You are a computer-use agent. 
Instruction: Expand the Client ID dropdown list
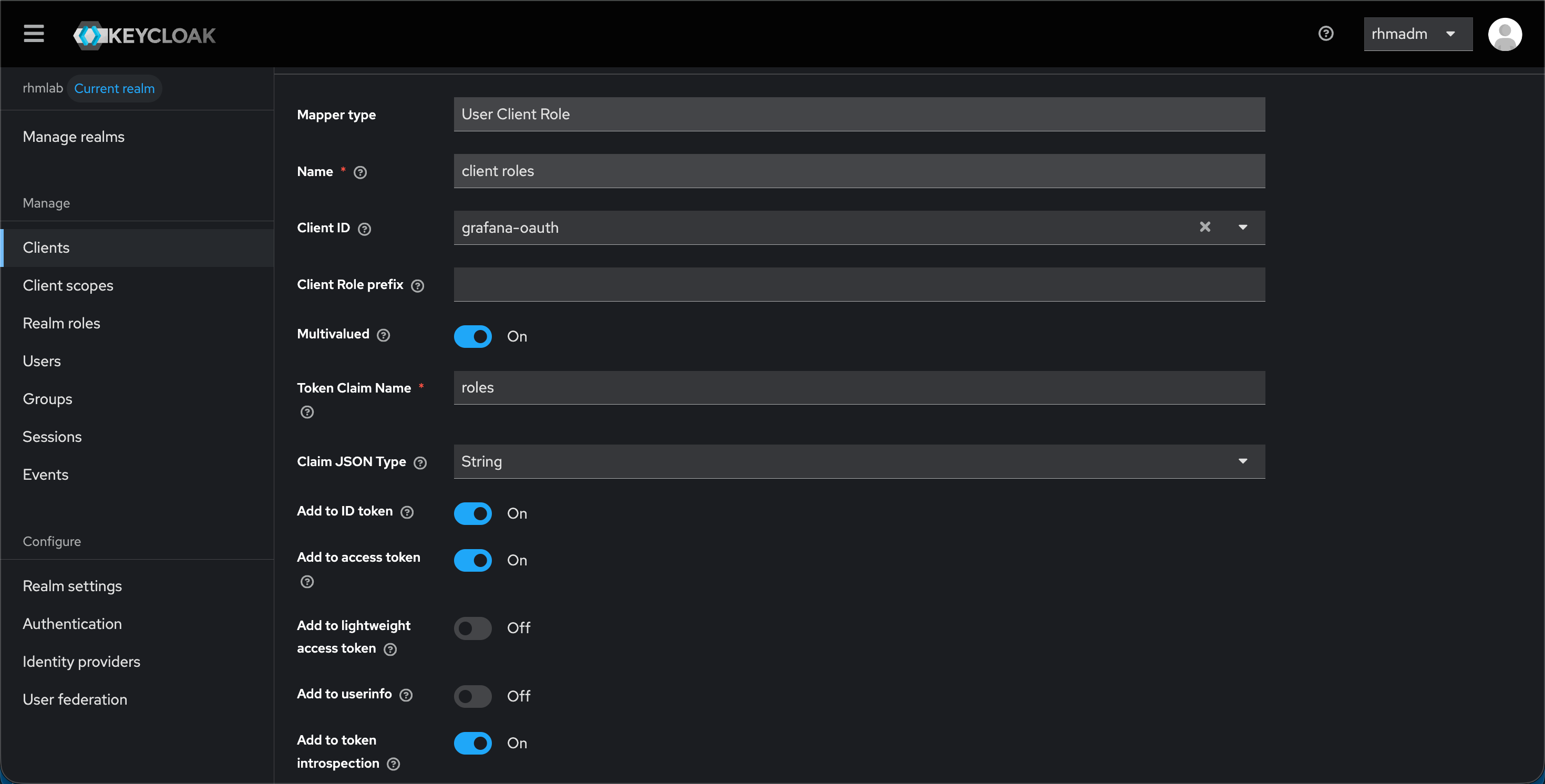1243,227
